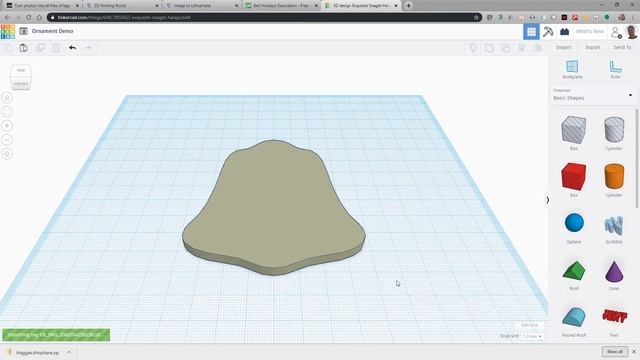Click the Fit all in view button

7,111
